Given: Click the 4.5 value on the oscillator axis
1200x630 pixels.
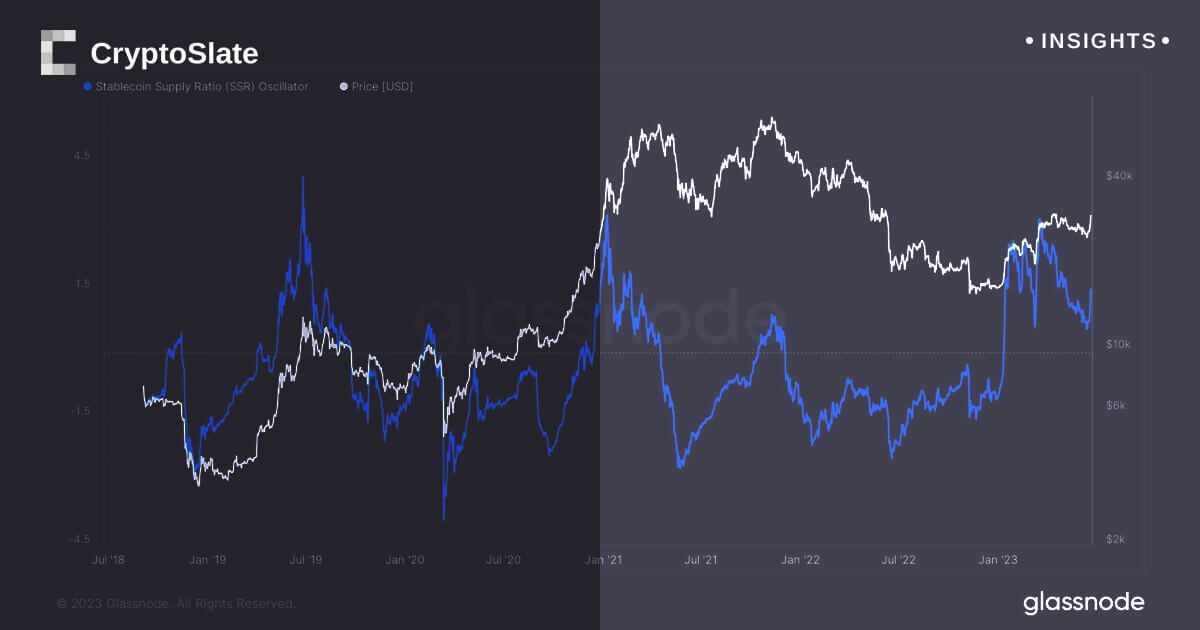Looking at the screenshot, I should (x=82, y=155).
